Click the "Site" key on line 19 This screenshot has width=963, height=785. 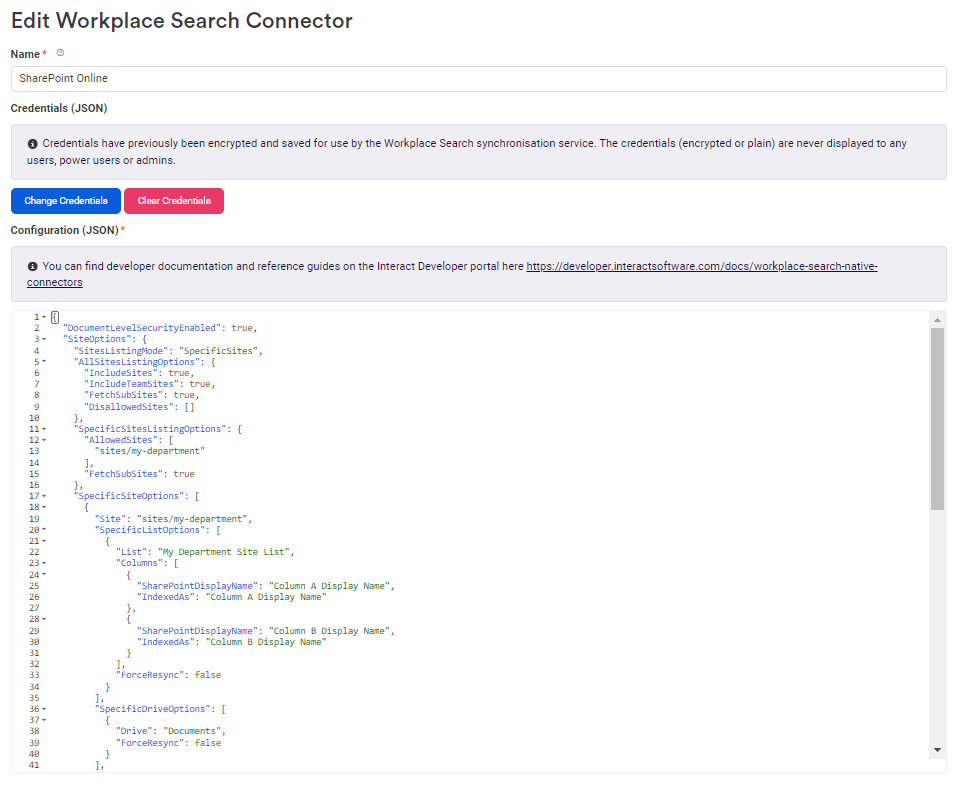111,519
